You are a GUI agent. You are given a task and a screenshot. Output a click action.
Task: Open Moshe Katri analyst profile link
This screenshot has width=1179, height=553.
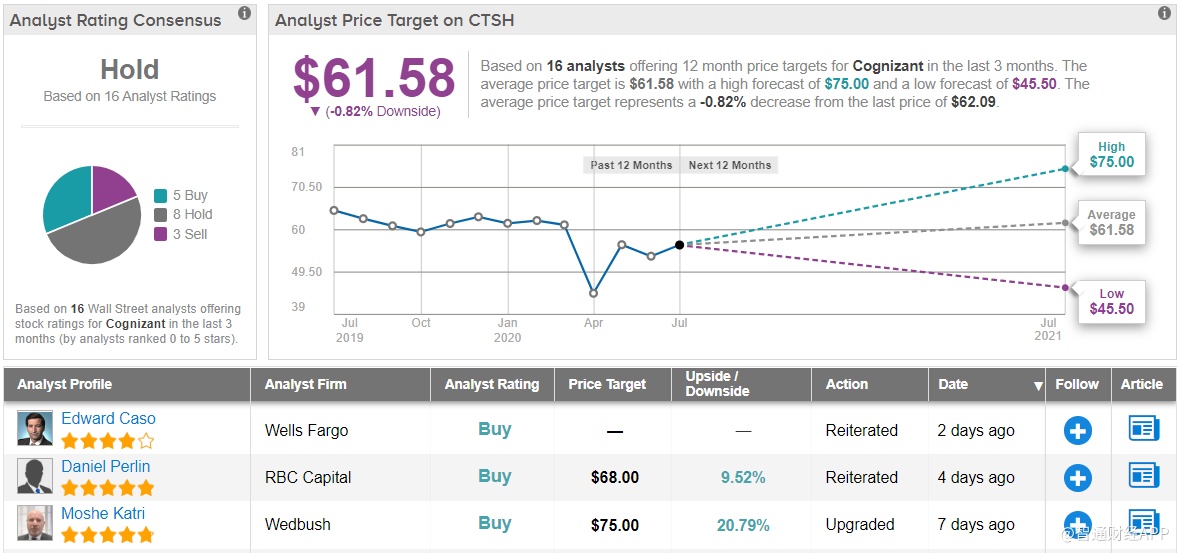pyautogui.click(x=103, y=513)
